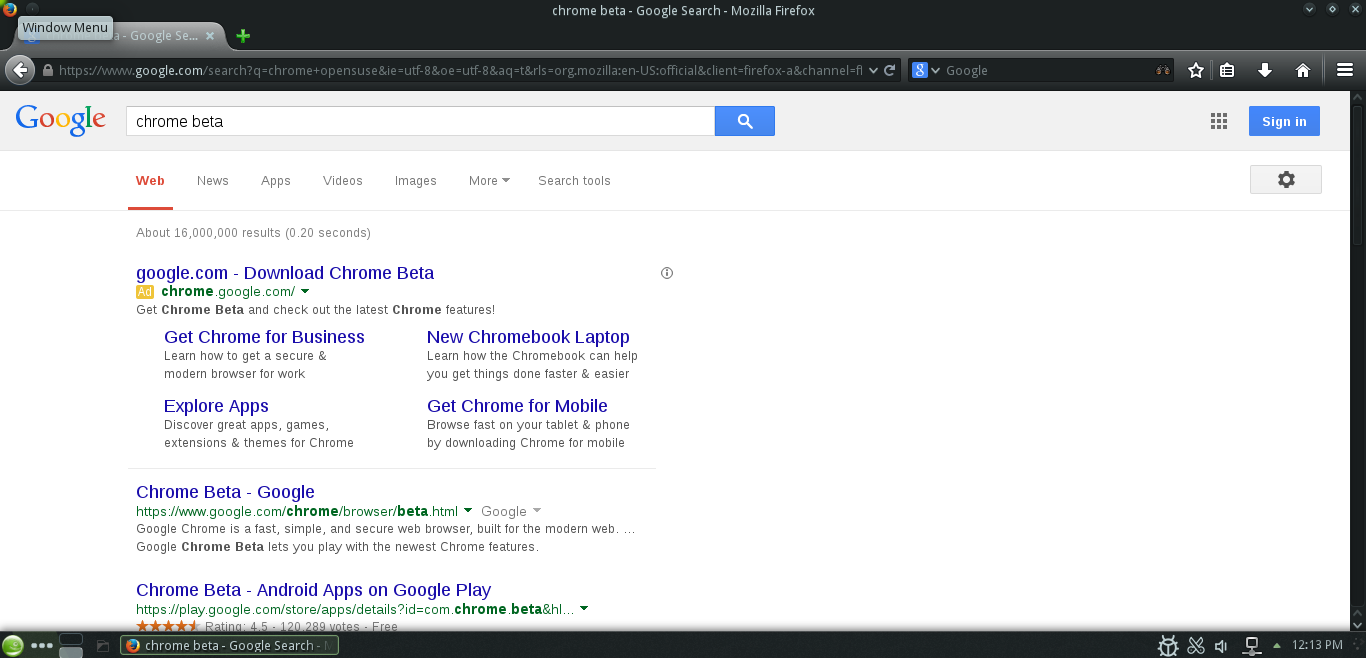Image resolution: width=1366 pixels, height=658 pixels.
Task: Click the Google logo
Action: [60, 119]
